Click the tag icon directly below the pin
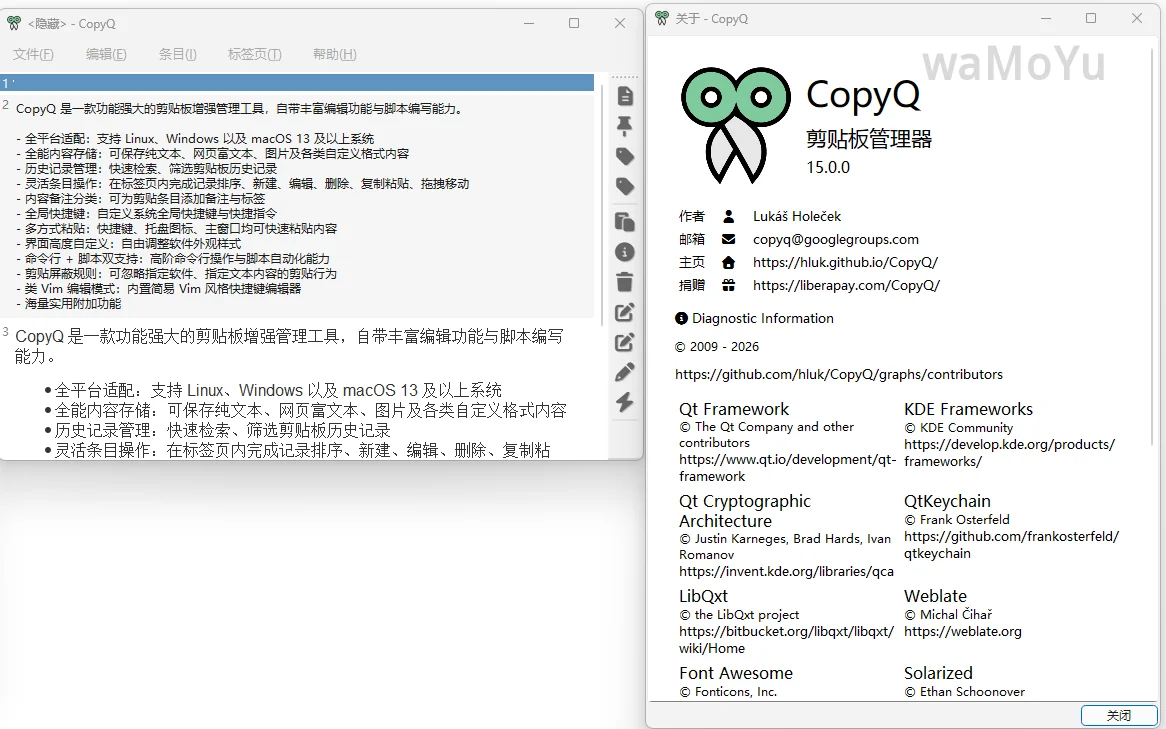Viewport: 1166px width, 729px height. (625, 156)
